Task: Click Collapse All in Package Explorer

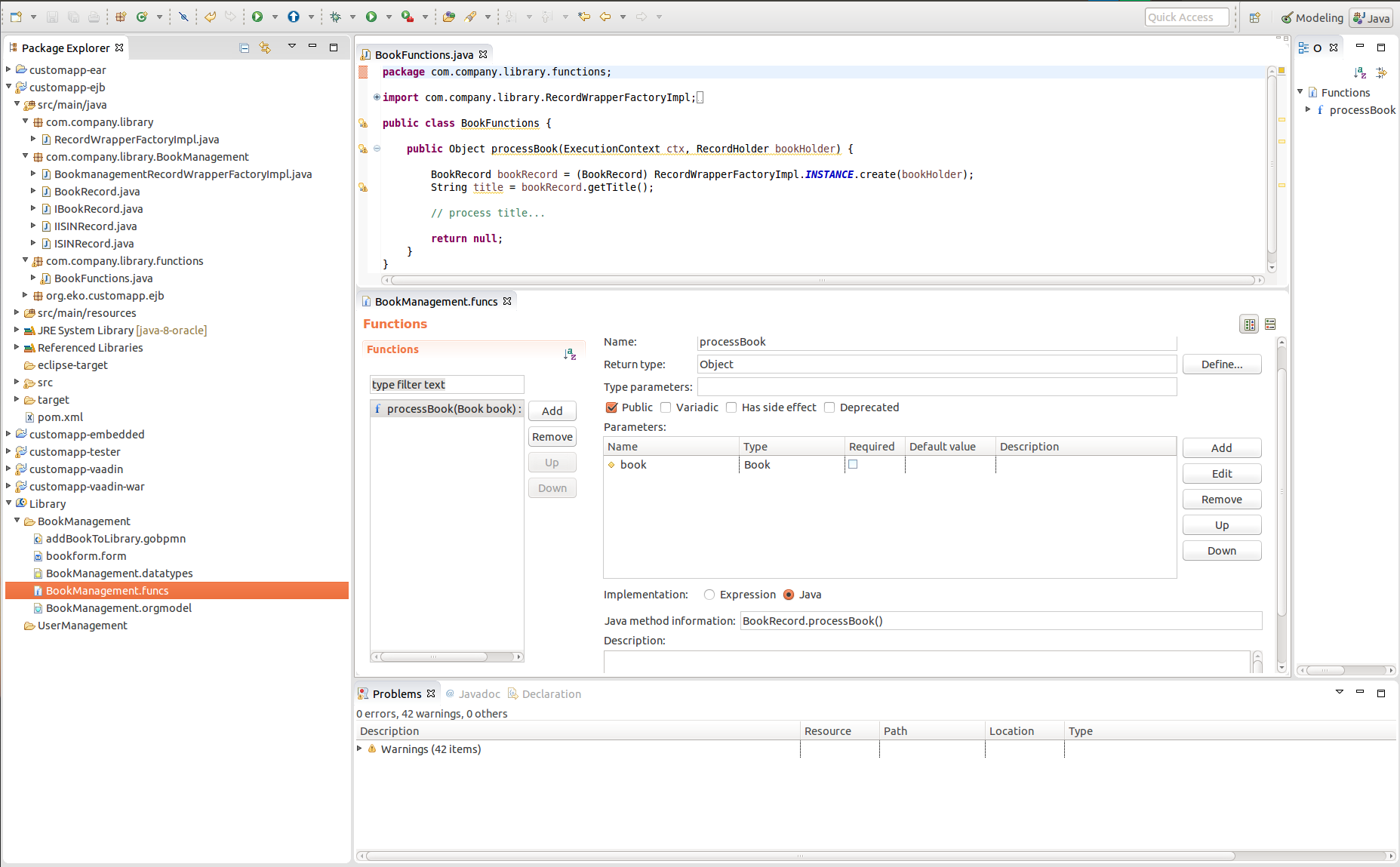Action: point(244,48)
